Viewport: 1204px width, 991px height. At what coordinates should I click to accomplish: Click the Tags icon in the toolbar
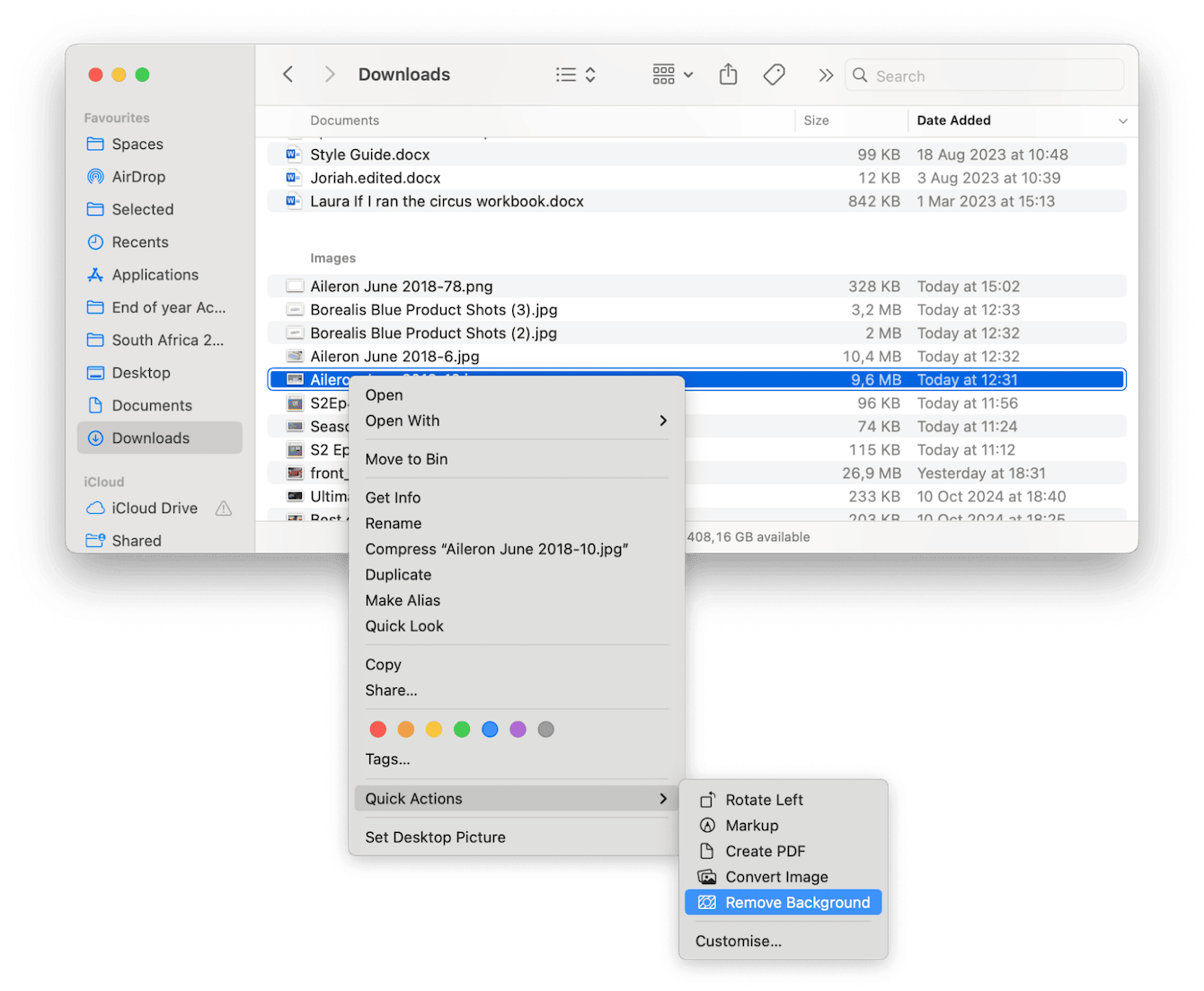pyautogui.click(x=774, y=75)
